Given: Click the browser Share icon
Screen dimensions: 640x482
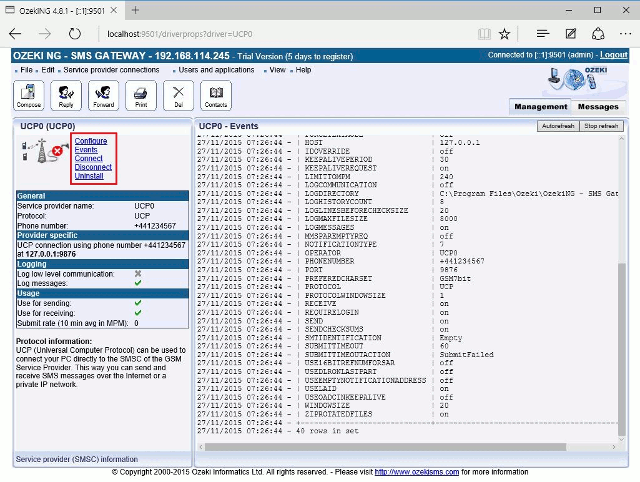Looking at the screenshot, I should 598,34.
